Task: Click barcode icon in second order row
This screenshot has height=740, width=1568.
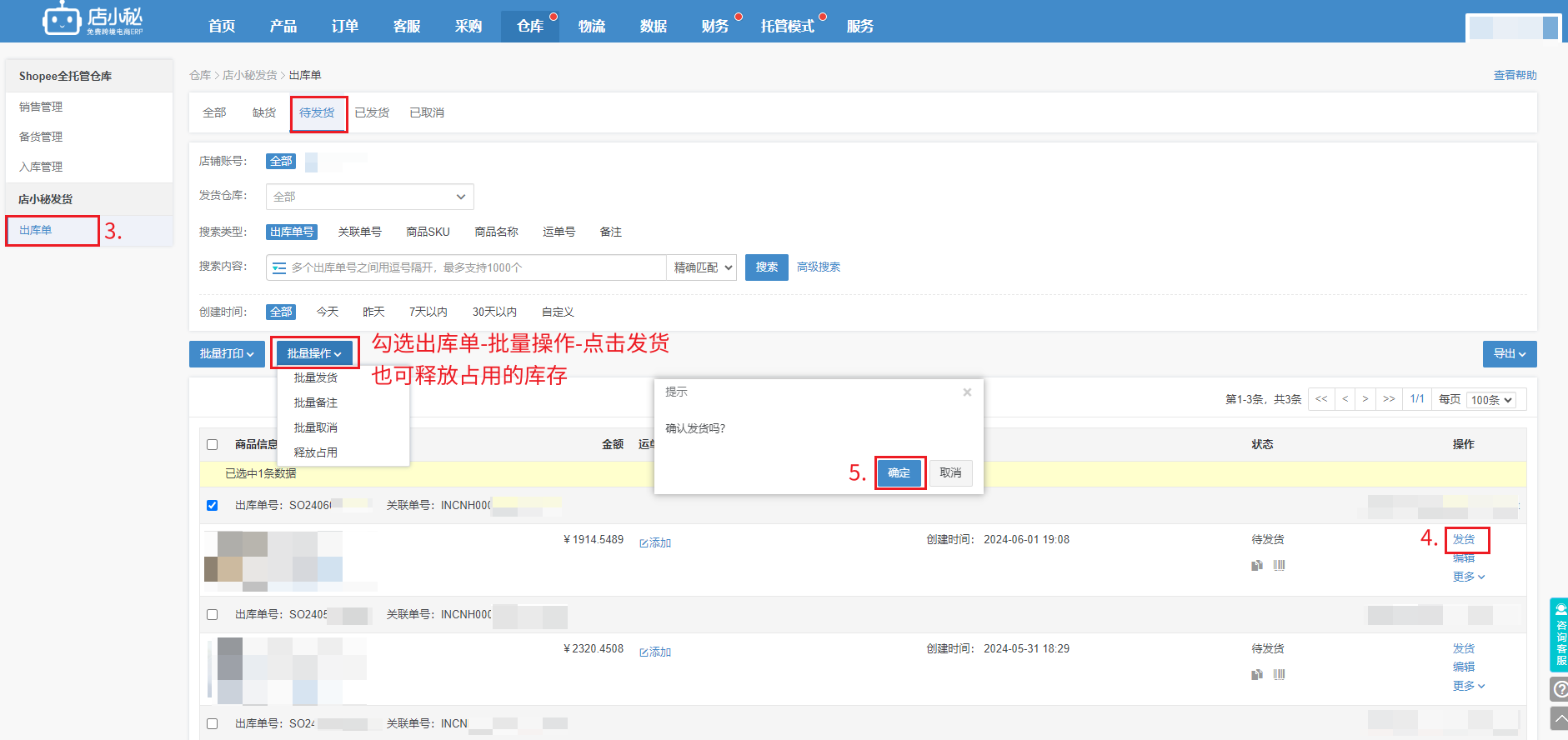Action: [1279, 675]
